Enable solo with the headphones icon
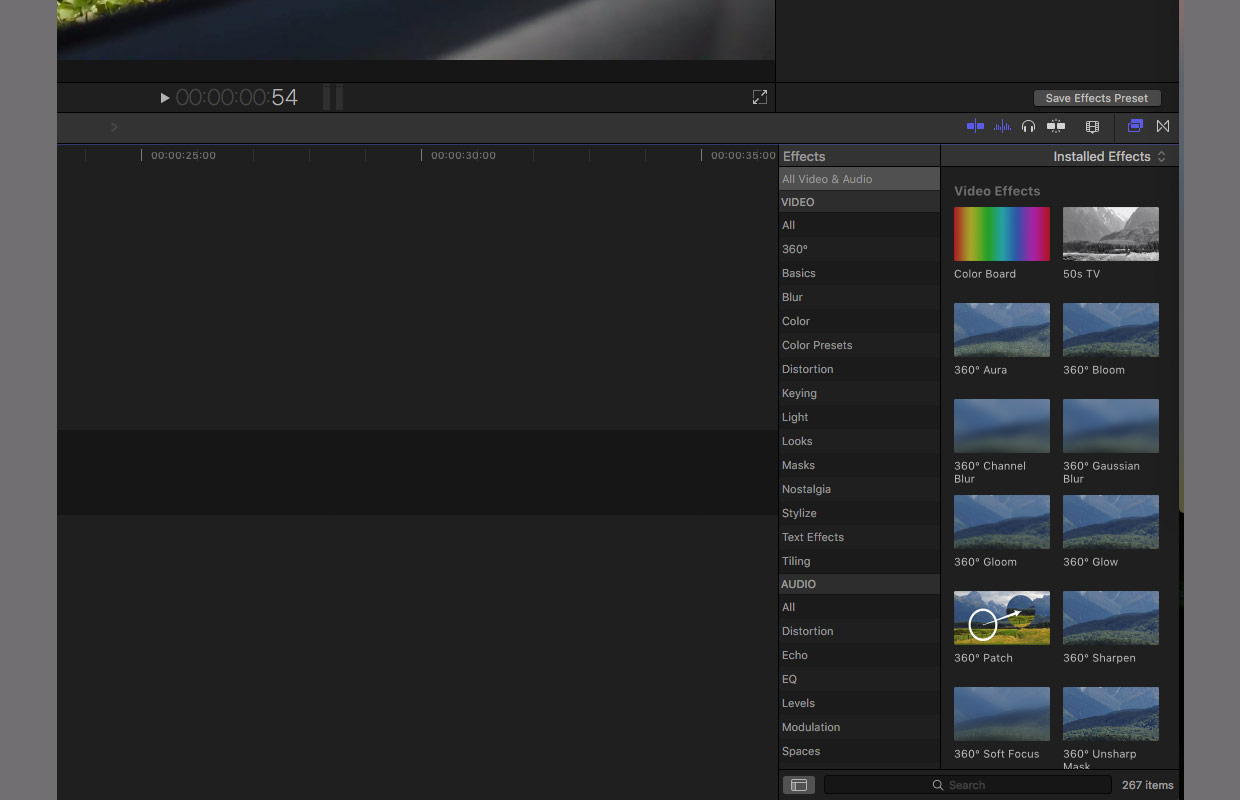The image size is (1240, 800). (x=1028, y=126)
